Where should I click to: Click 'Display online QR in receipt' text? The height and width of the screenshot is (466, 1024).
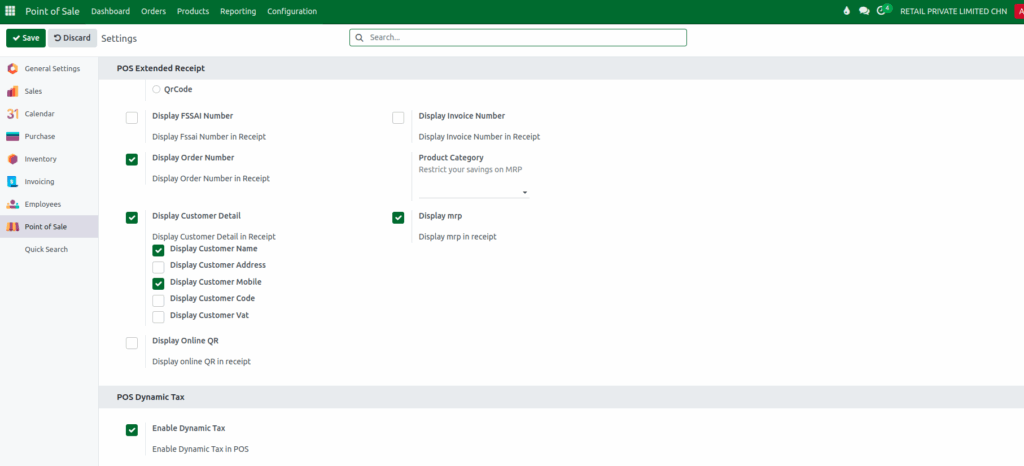[x=201, y=361]
